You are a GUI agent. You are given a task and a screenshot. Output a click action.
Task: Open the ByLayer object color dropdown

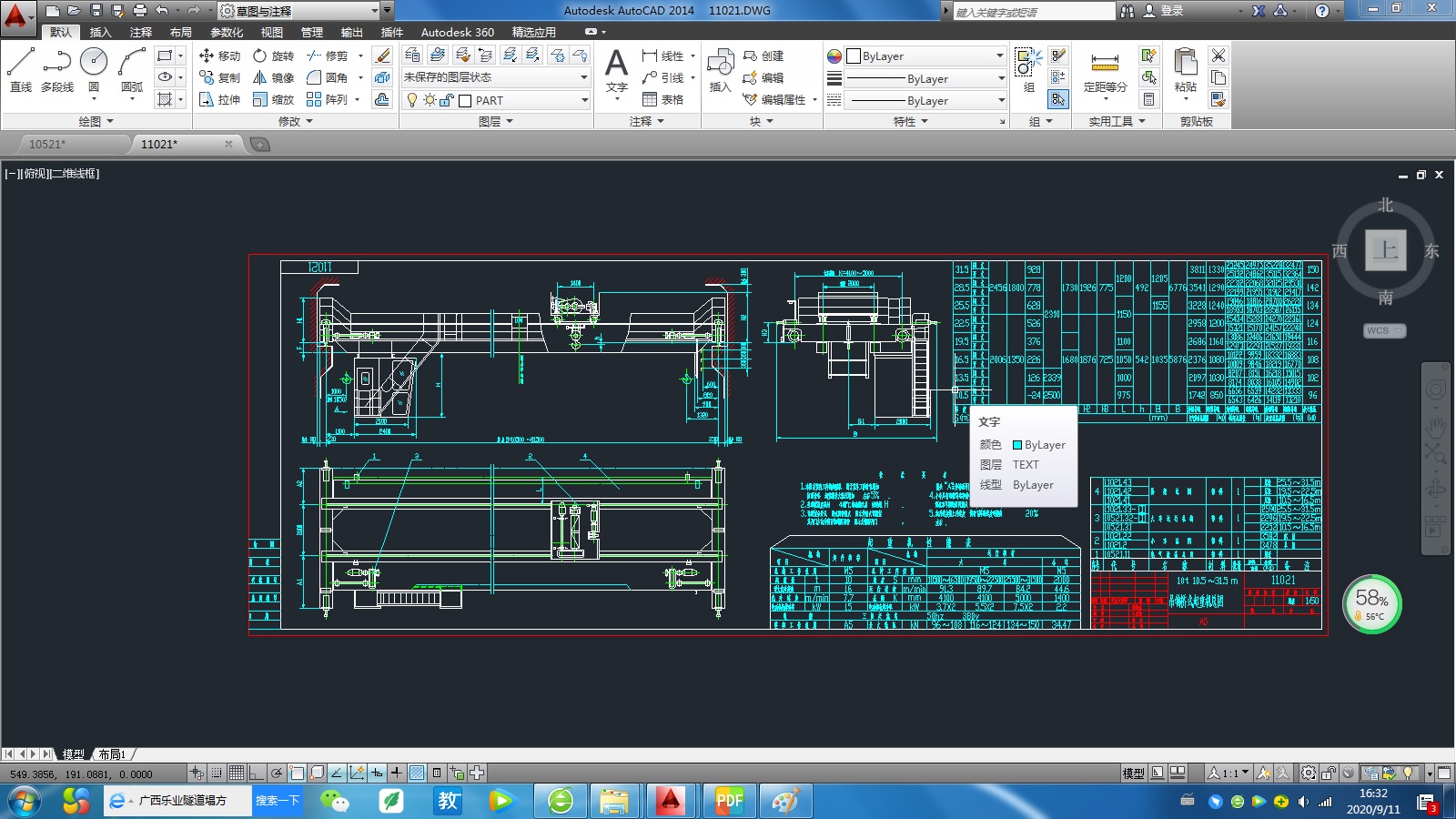pyautogui.click(x=998, y=56)
